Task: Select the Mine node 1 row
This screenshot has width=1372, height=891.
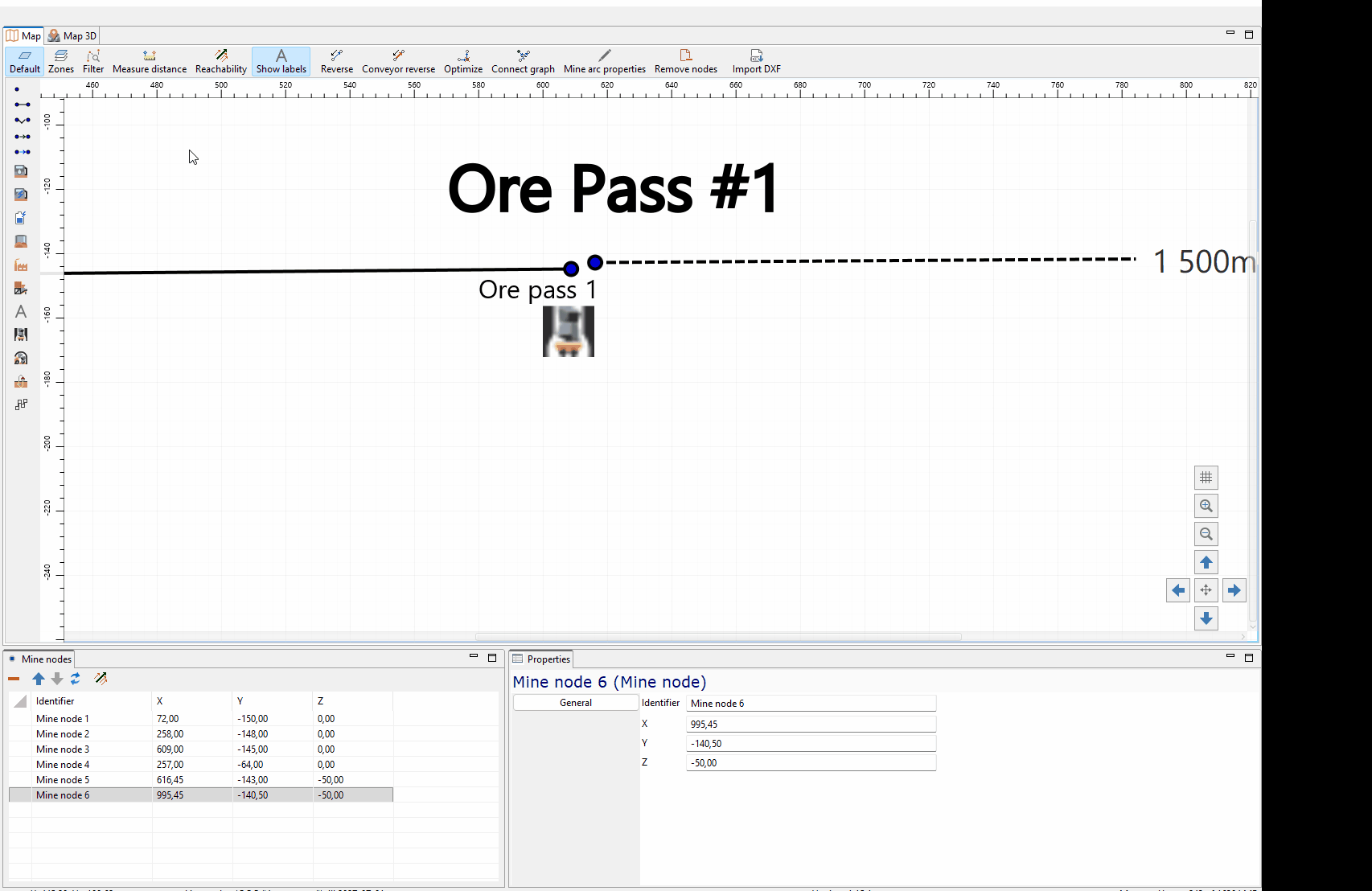Action: [201, 719]
